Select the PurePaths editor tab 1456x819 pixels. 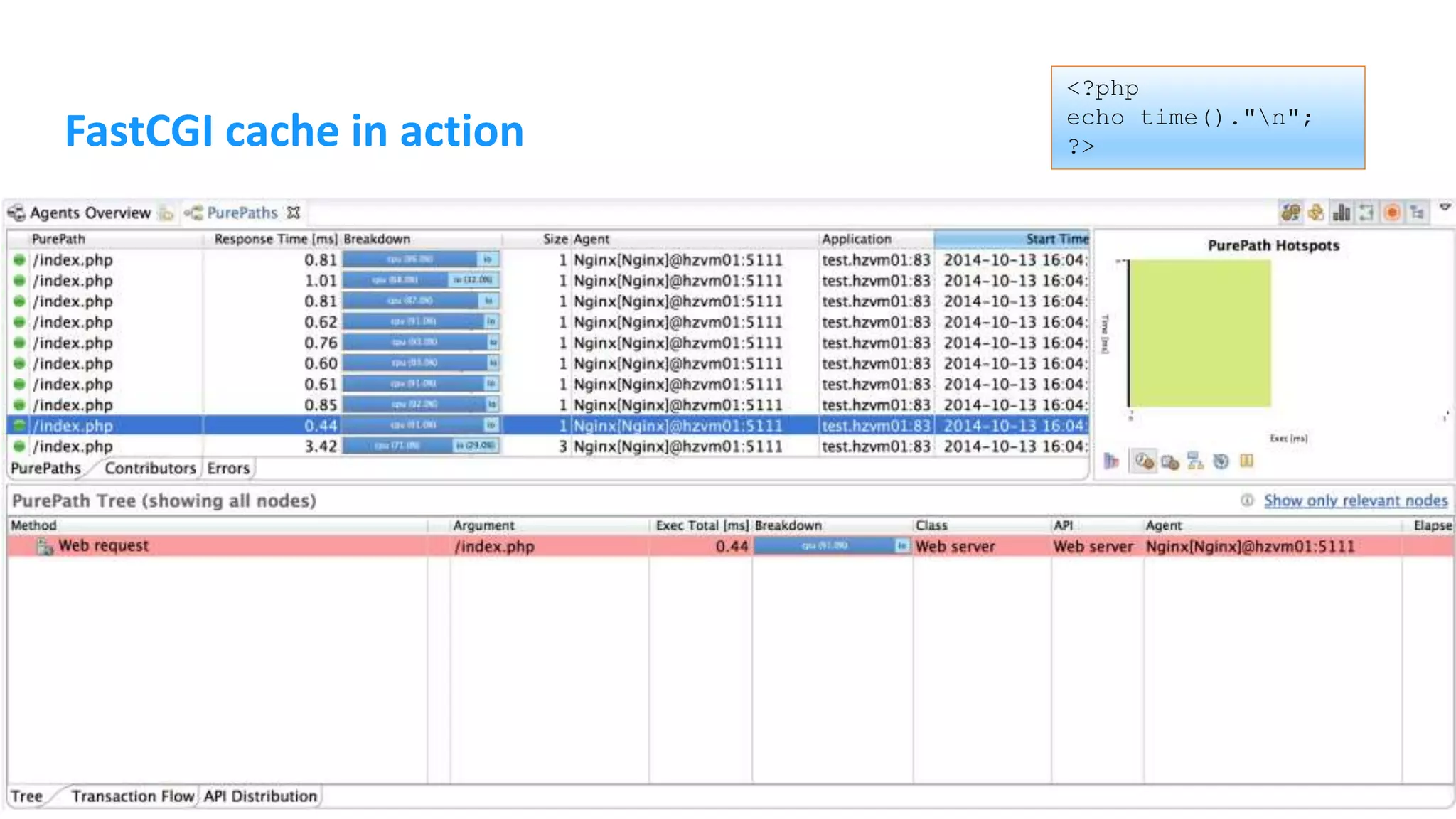tap(242, 213)
